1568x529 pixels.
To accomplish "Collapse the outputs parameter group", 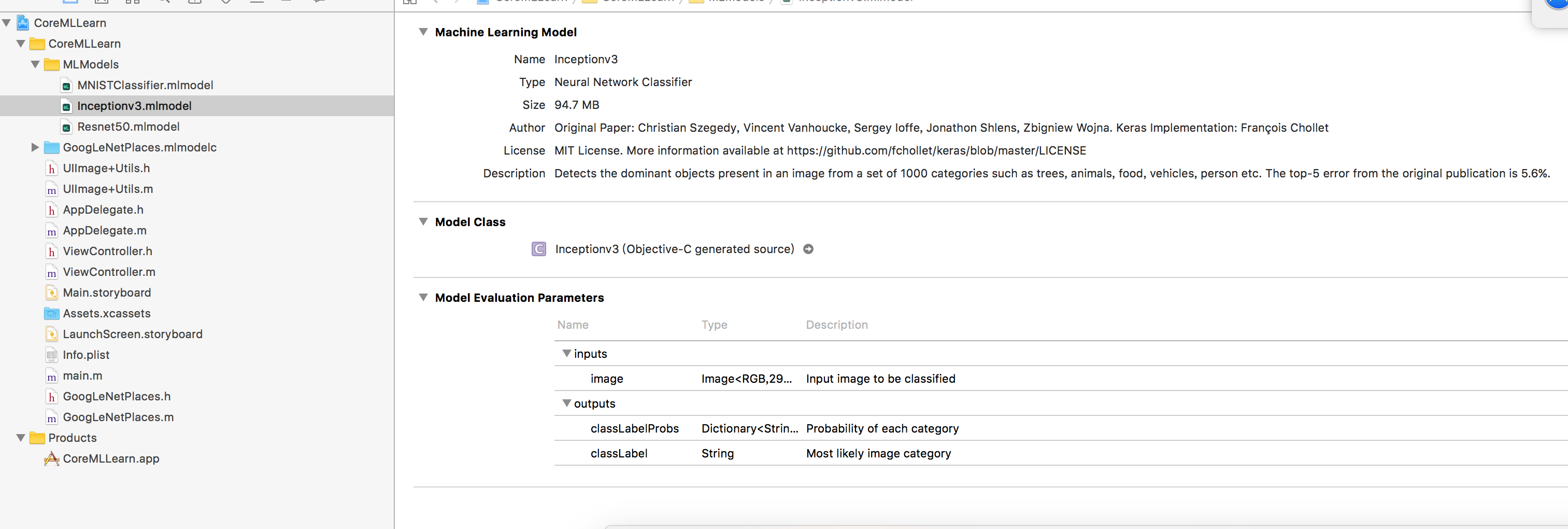I will [567, 403].
